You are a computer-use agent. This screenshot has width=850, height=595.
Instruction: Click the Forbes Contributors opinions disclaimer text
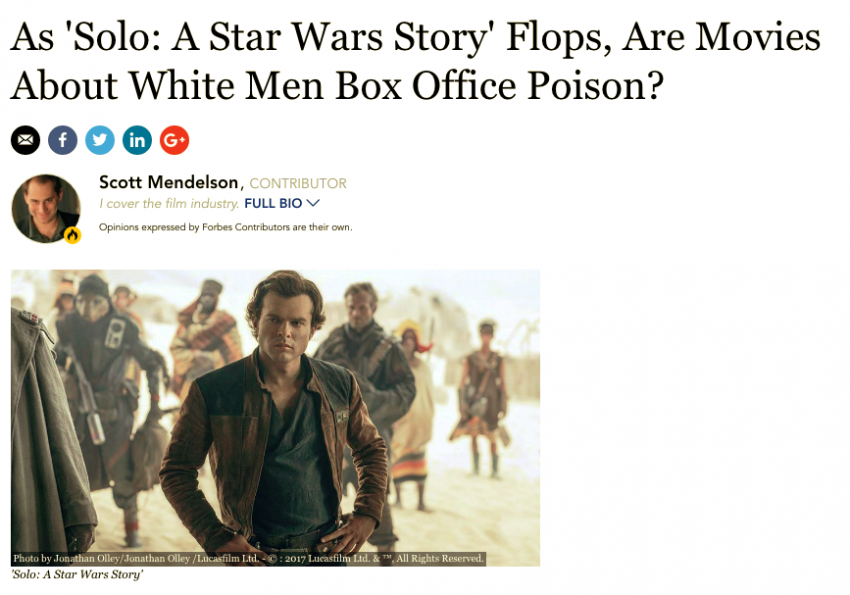[x=226, y=227]
